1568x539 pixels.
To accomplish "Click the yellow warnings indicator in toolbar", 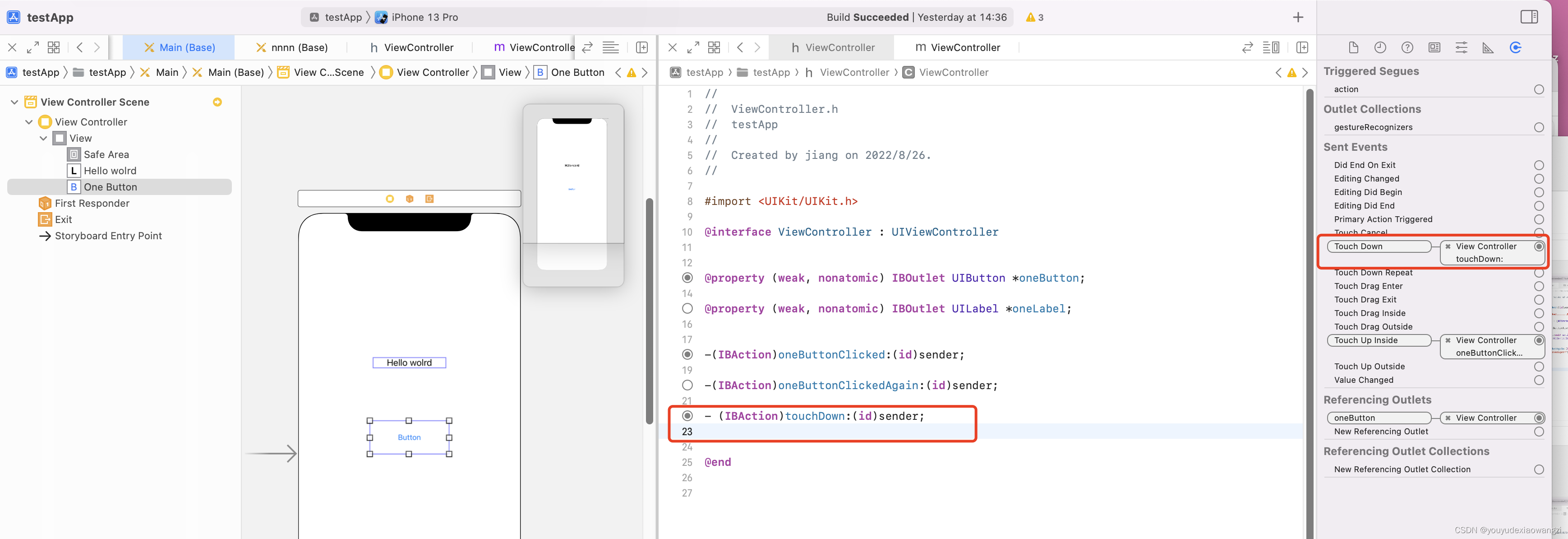I will point(1034,17).
